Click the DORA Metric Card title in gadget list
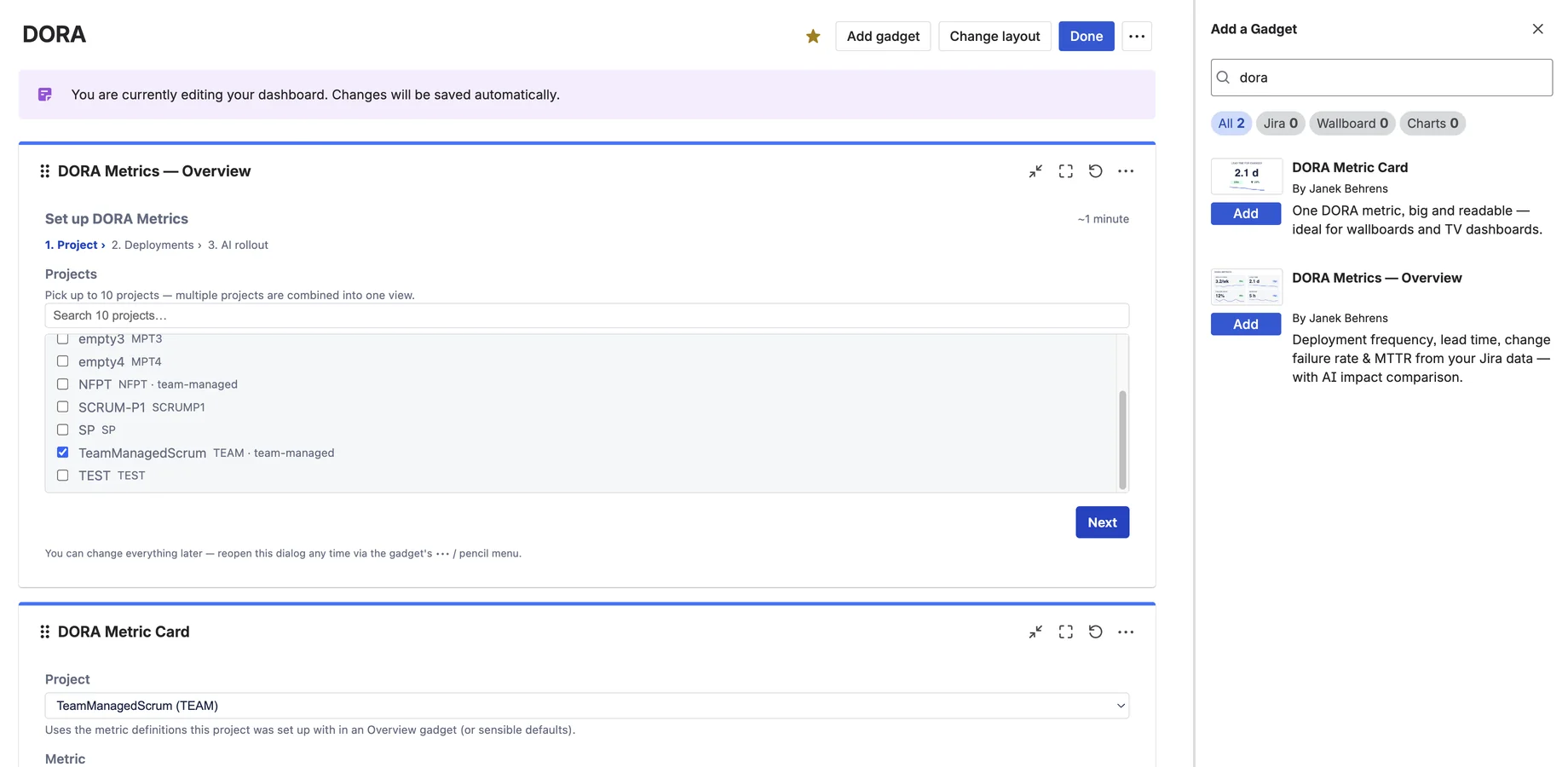Screen dimensions: 1568x767 pos(1350,168)
